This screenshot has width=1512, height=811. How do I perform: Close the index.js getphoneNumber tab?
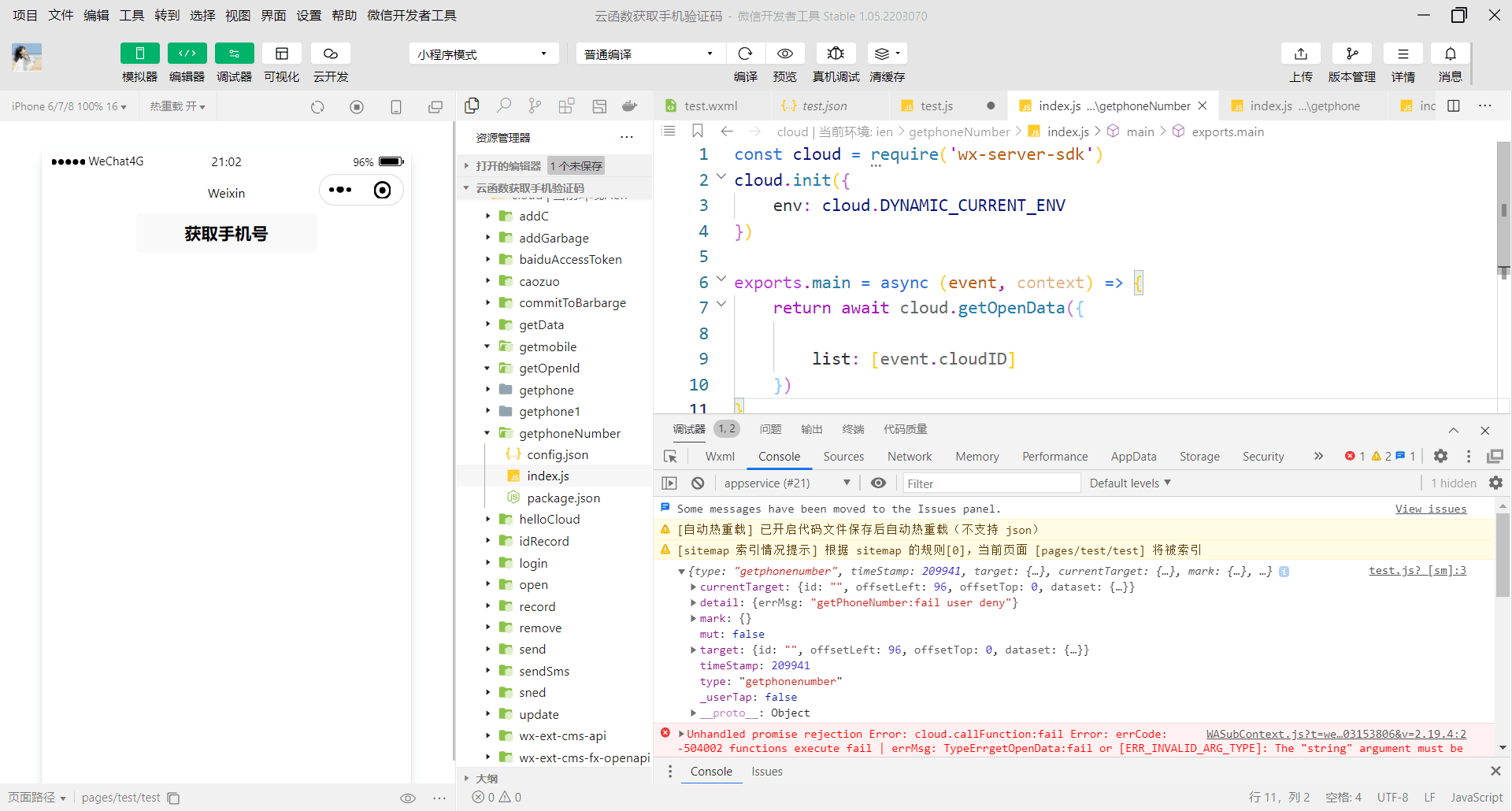point(1203,106)
